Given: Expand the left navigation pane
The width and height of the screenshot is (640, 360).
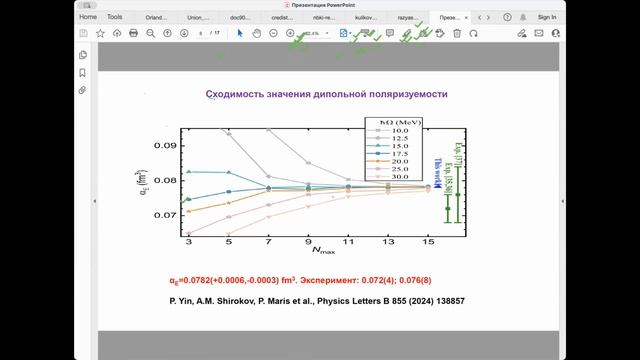Looking at the screenshot, I should (x=95, y=201).
